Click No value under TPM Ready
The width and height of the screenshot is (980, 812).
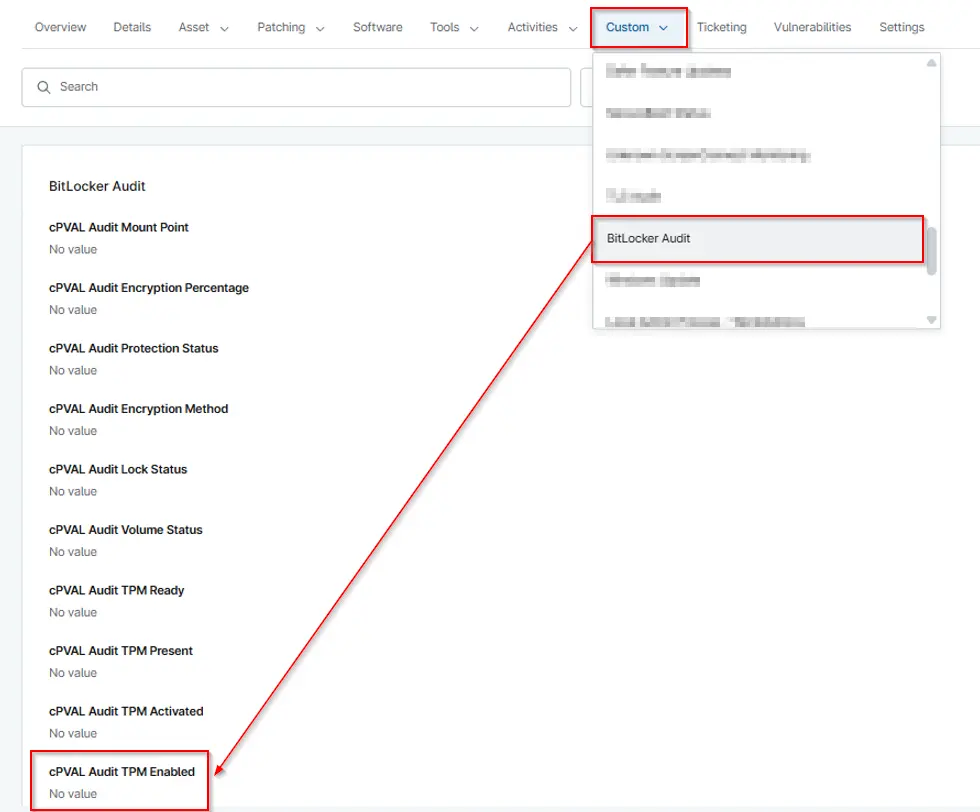tap(73, 613)
